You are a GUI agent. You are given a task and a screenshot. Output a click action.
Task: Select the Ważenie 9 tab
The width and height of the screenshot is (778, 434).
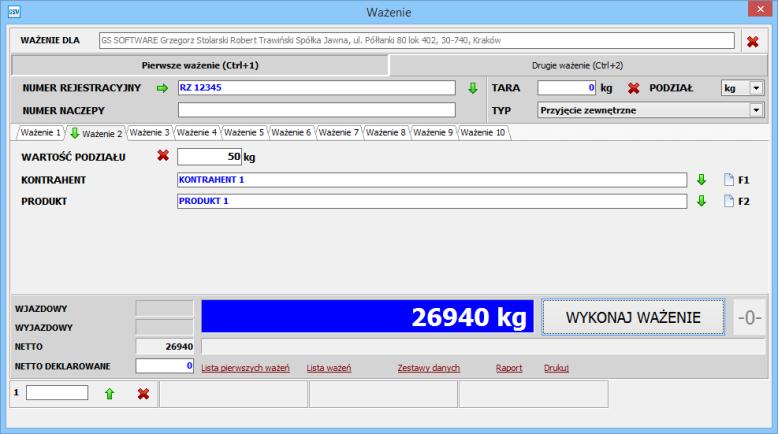pos(433,132)
